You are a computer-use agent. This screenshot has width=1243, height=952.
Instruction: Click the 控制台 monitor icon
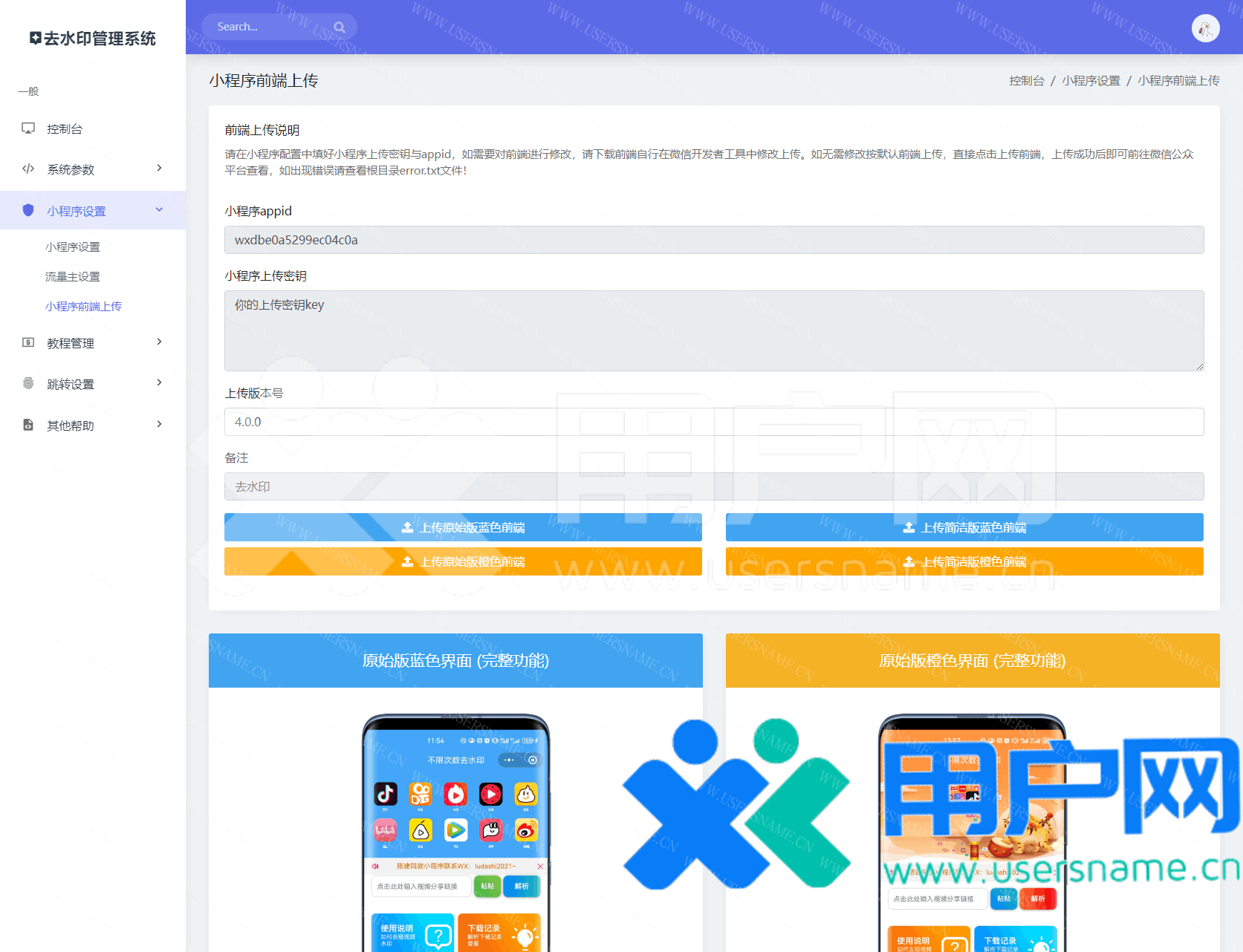click(x=28, y=128)
